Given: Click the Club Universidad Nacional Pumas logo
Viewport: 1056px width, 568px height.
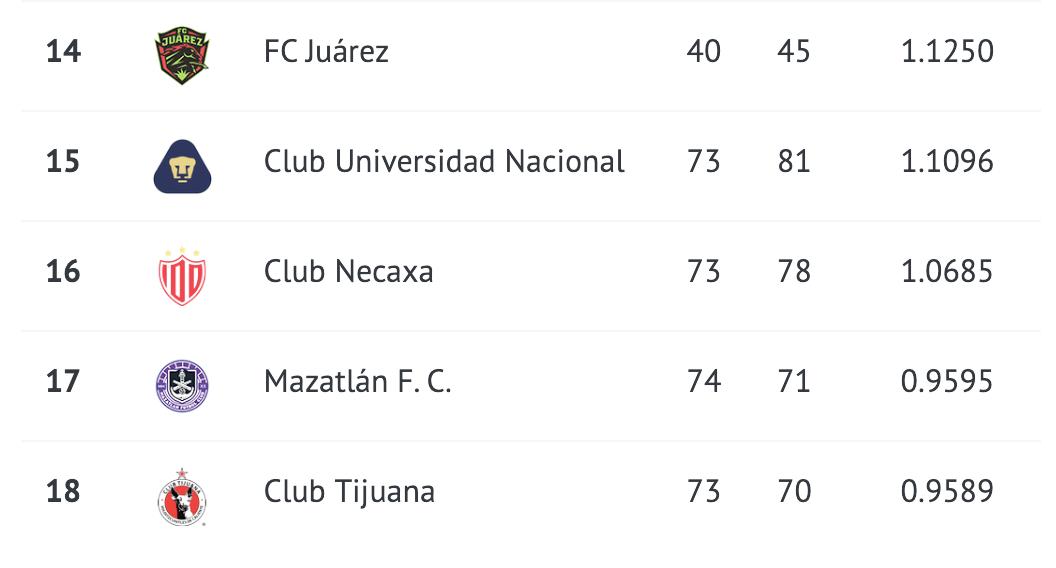Looking at the screenshot, I should pos(183,166).
